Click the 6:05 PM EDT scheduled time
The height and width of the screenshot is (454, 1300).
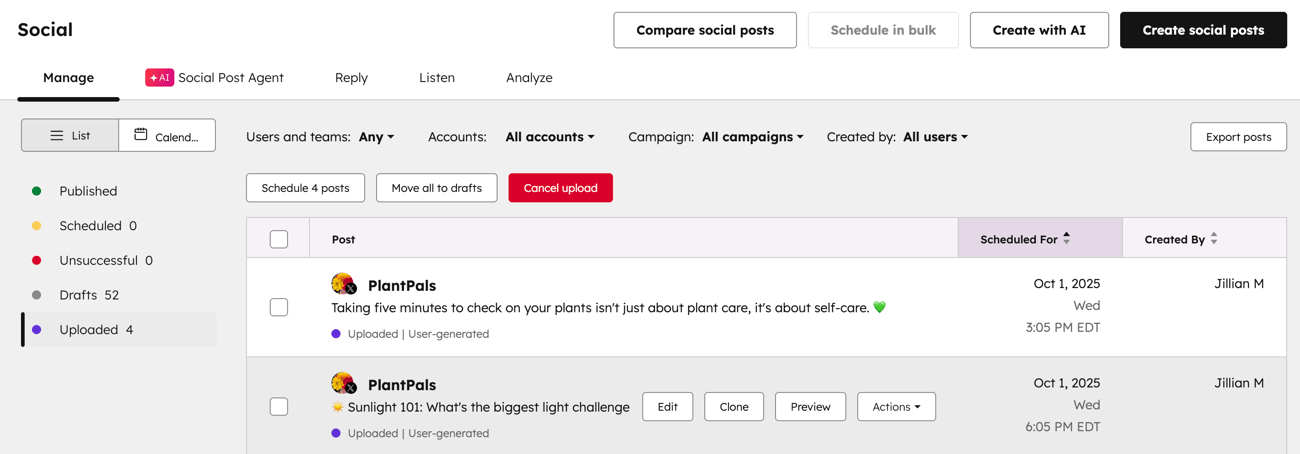click(x=1063, y=426)
